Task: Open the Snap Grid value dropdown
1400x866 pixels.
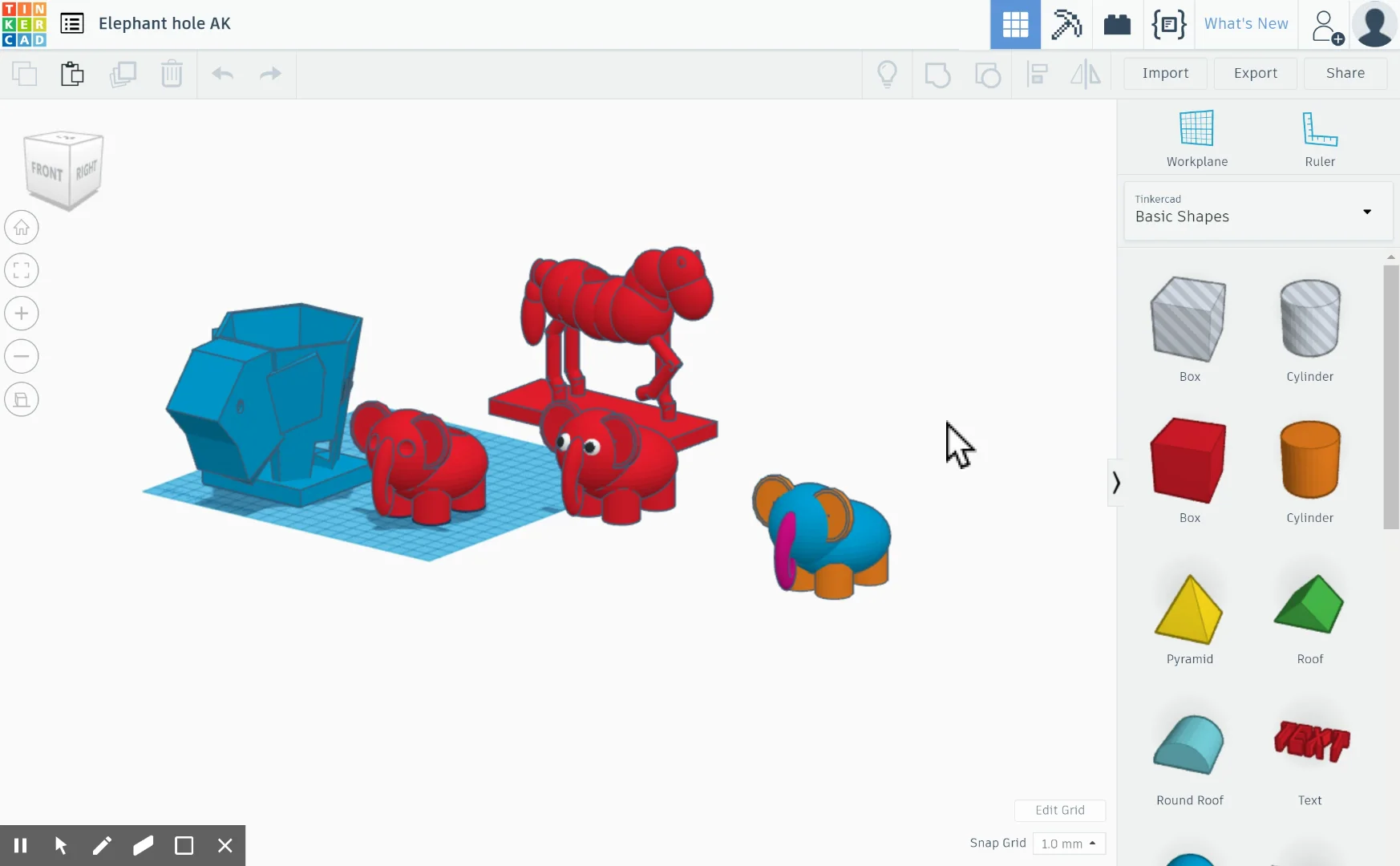Action: [1067, 843]
